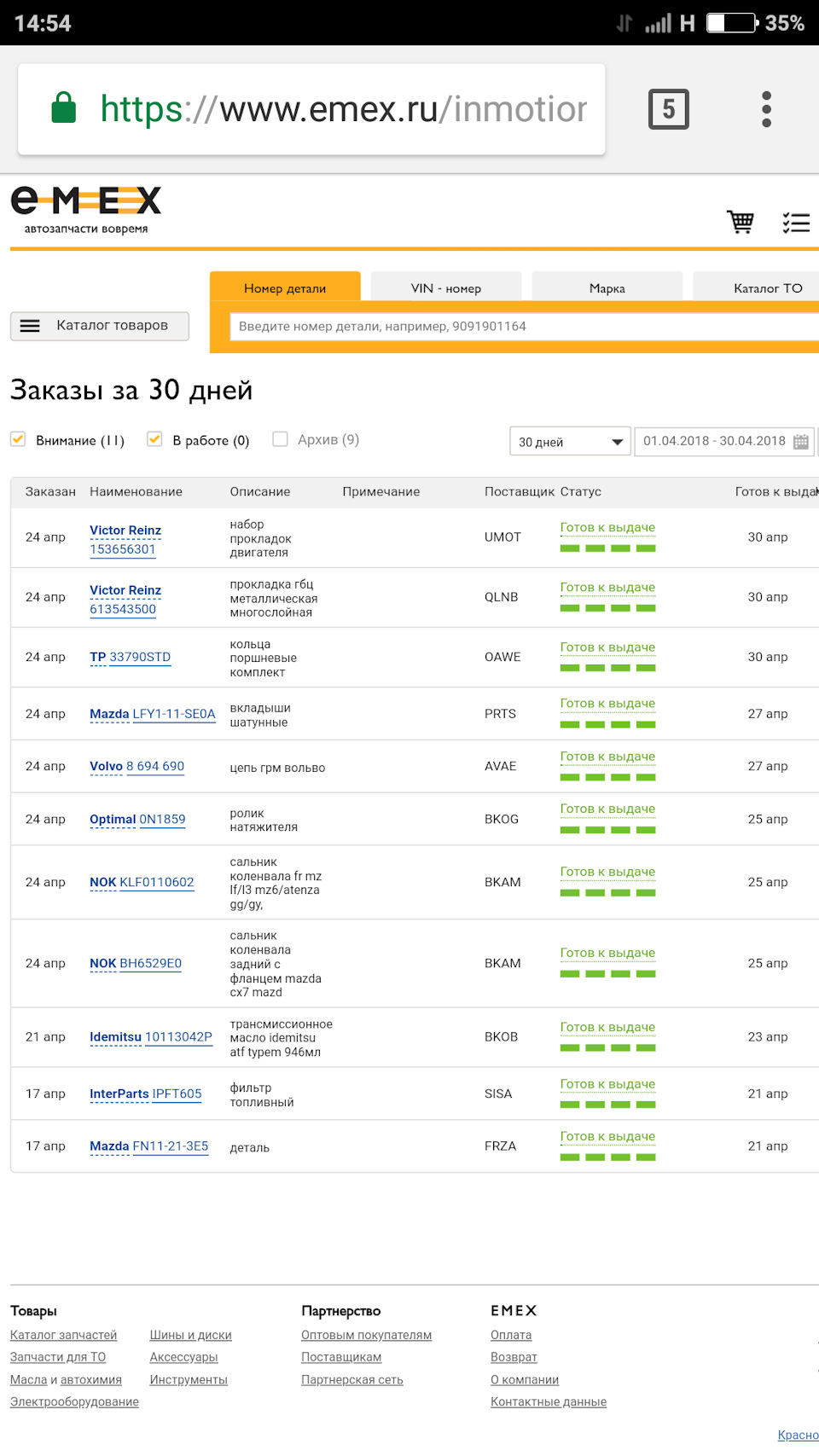Viewport: 819px width, 1456px height.
Task: Click Готов к выдаче status for QLNB order
Action: [x=607, y=588]
